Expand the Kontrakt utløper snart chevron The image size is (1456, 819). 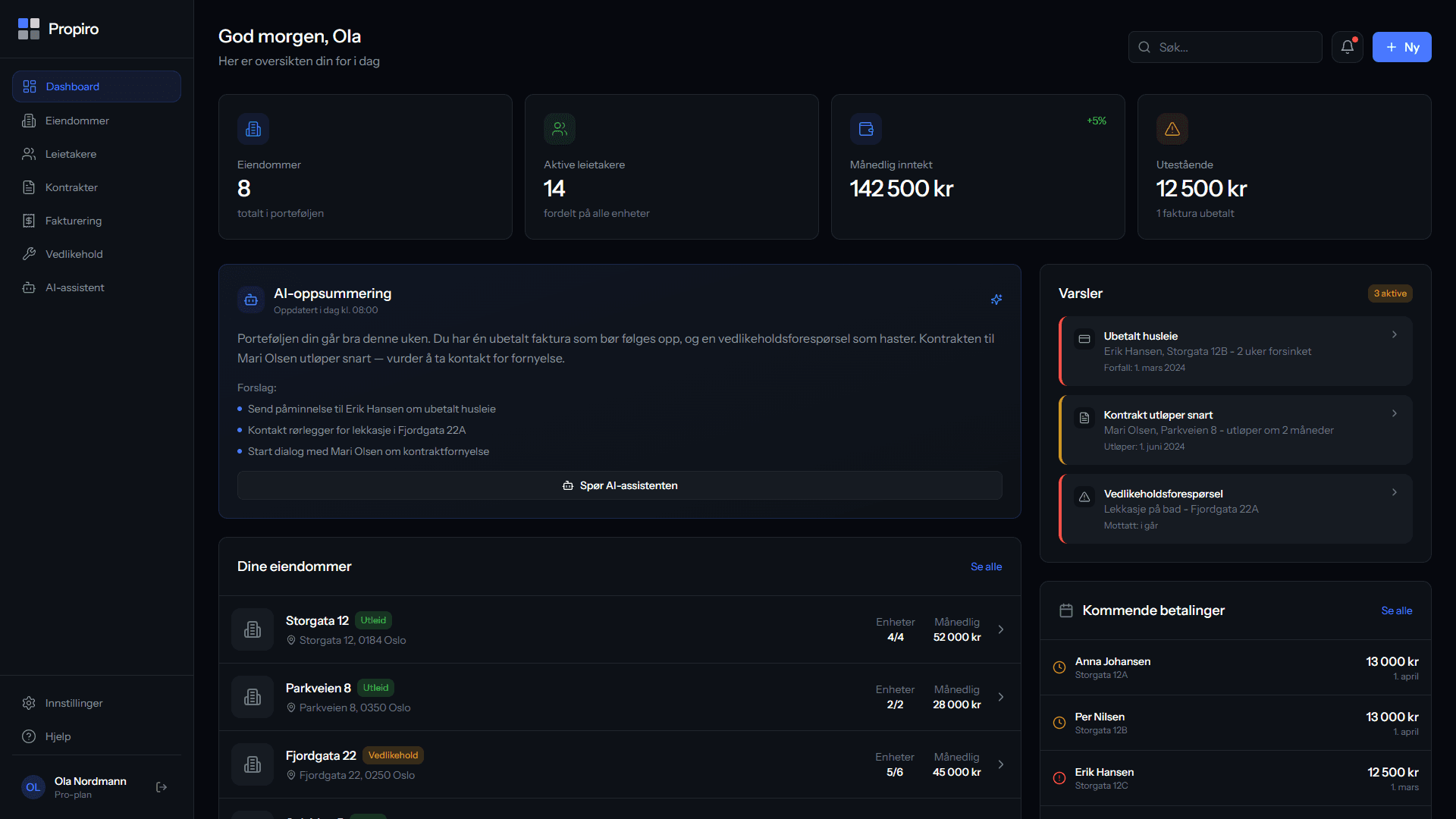[1394, 413]
